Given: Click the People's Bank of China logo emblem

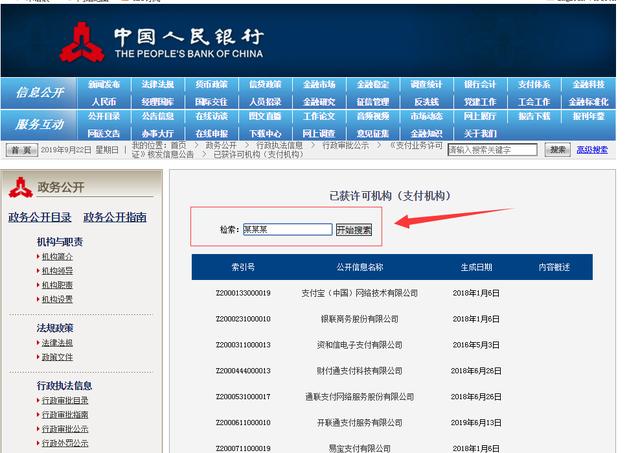Looking at the screenshot, I should 80,43.
